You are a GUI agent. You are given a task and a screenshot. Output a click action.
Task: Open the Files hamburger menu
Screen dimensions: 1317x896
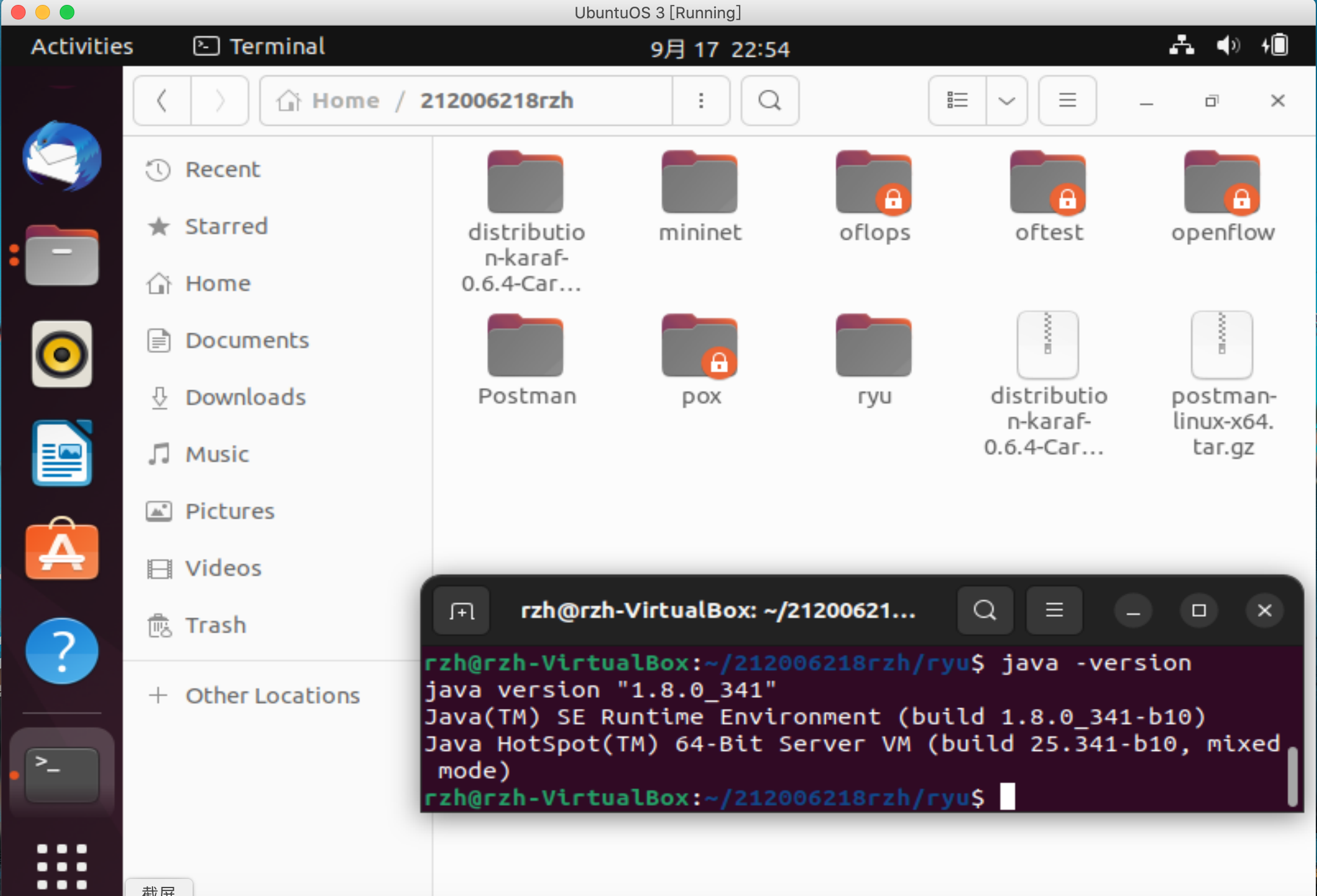coord(1067,101)
